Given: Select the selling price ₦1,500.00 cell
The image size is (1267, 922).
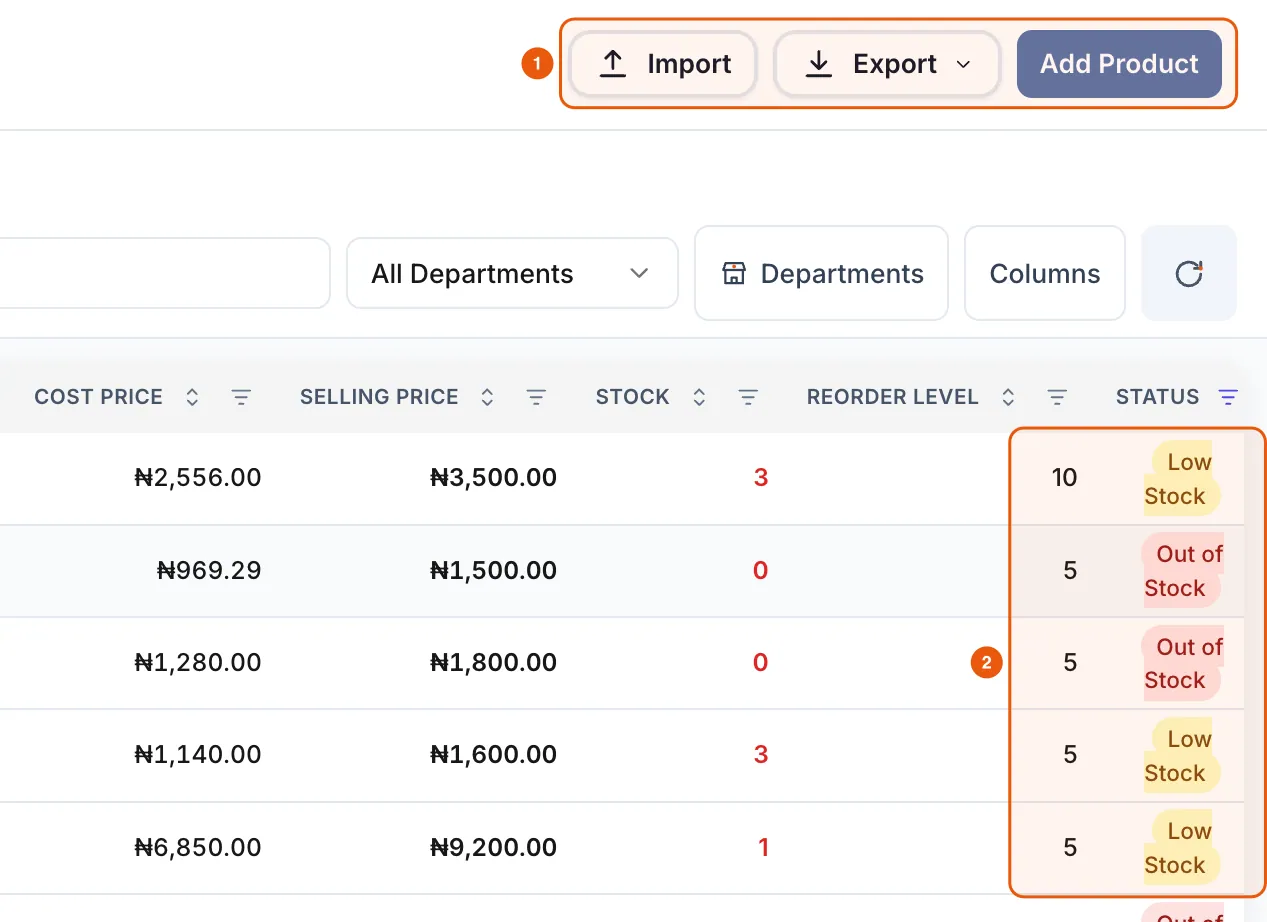Looking at the screenshot, I should point(493,571).
